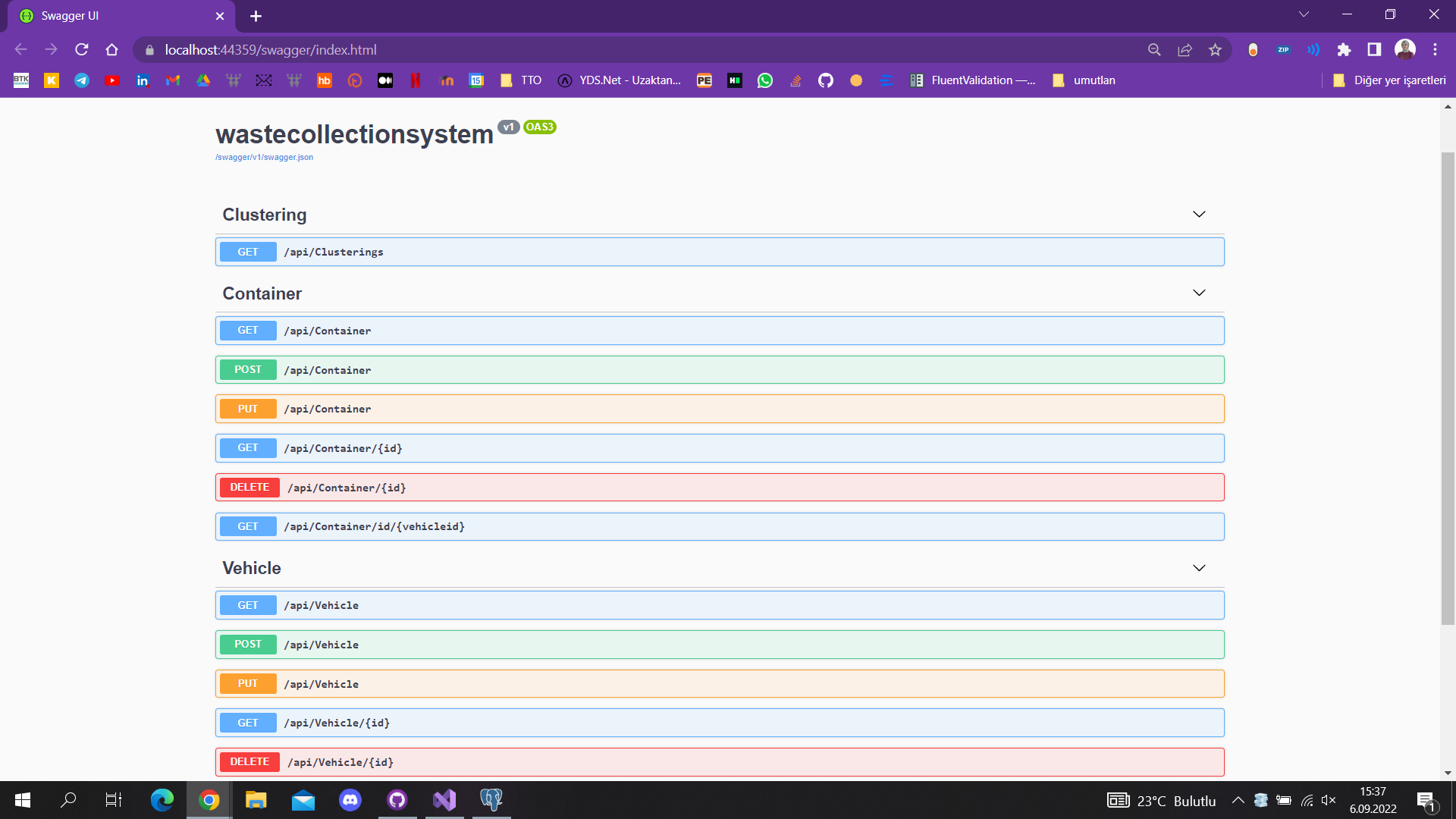Open the Swagger UI browser tab
Screen dimensions: 1456x819
click(114, 16)
